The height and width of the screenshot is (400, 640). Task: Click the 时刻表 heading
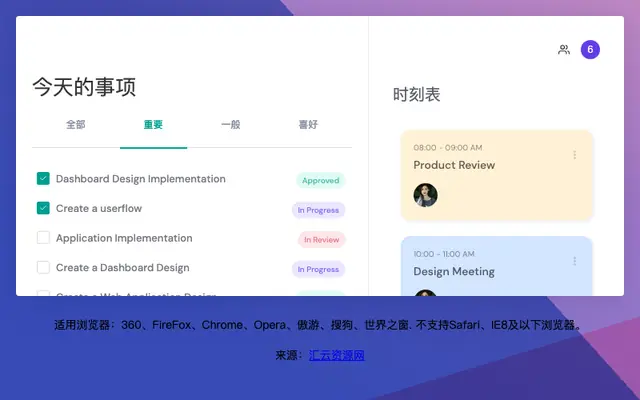pyautogui.click(x=416, y=94)
